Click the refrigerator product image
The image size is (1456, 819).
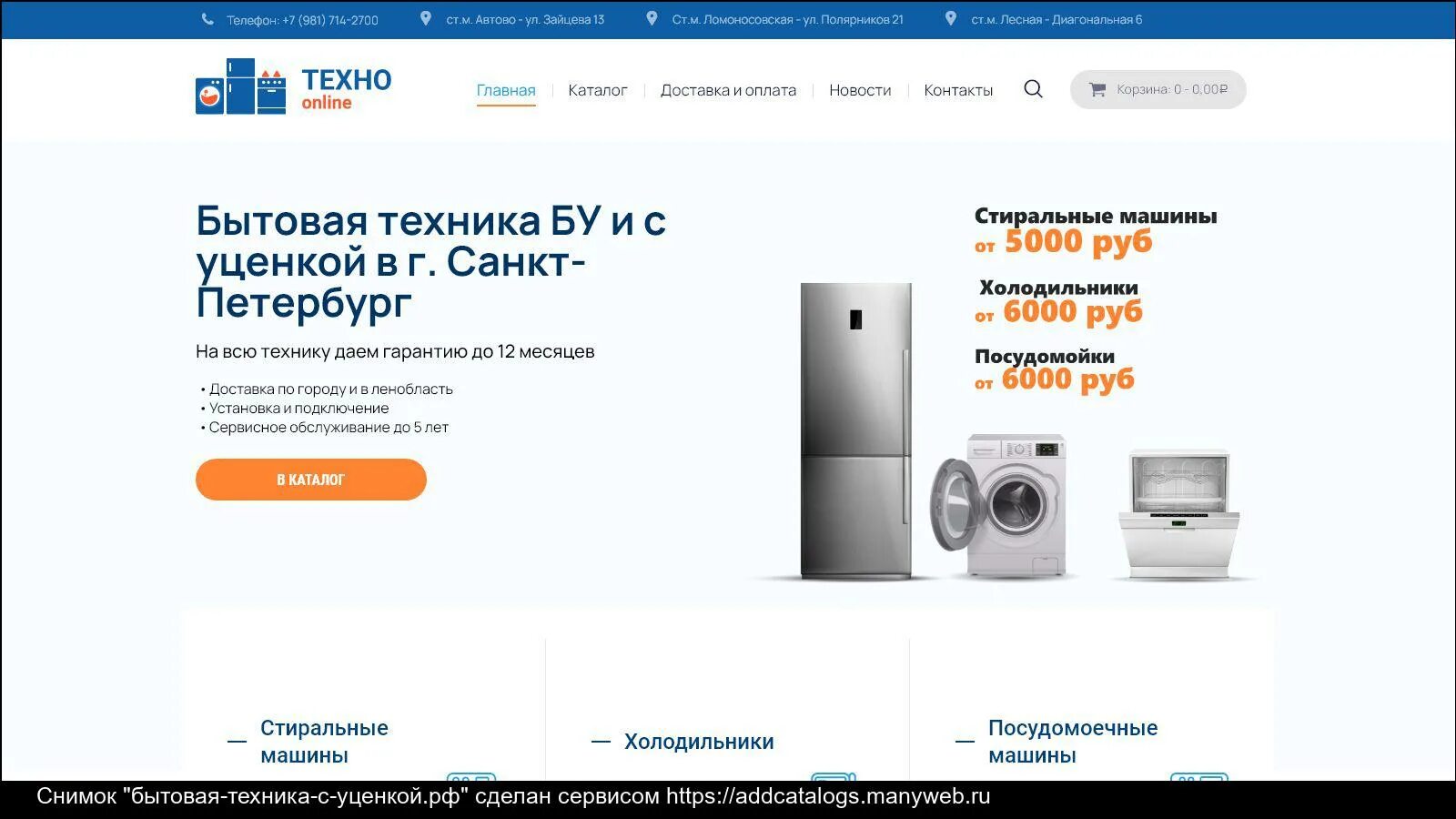click(x=855, y=430)
